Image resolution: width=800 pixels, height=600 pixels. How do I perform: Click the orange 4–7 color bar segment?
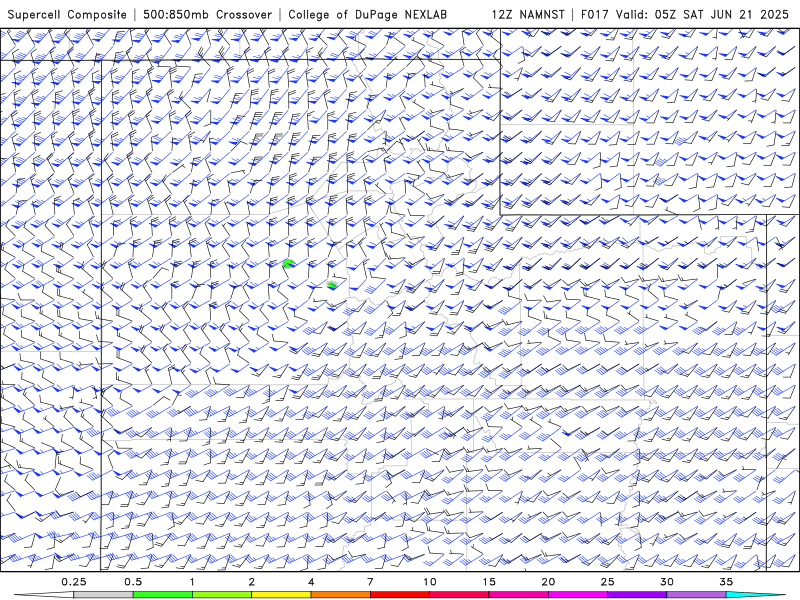pos(340,595)
